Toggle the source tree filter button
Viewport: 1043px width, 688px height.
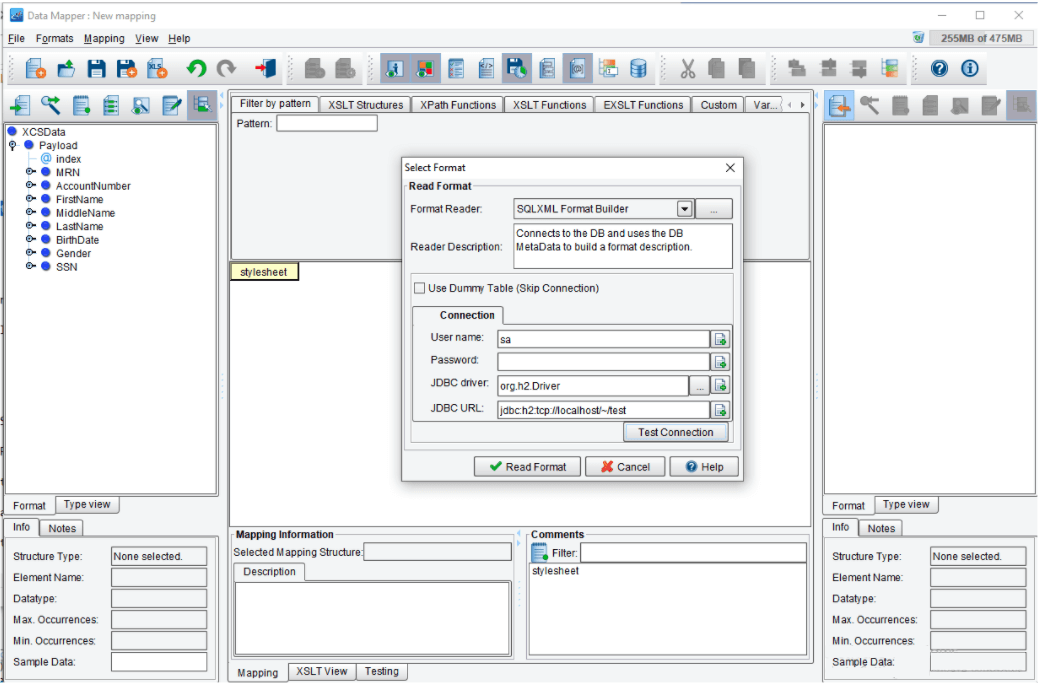point(202,105)
